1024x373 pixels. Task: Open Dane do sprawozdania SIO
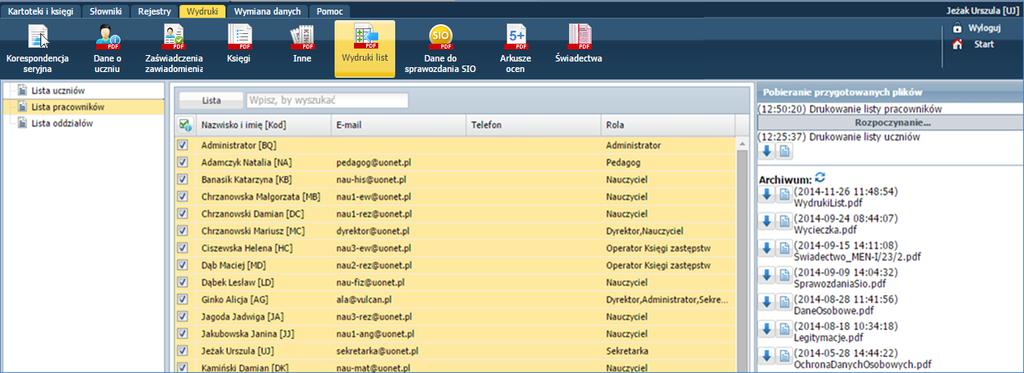coord(441,49)
